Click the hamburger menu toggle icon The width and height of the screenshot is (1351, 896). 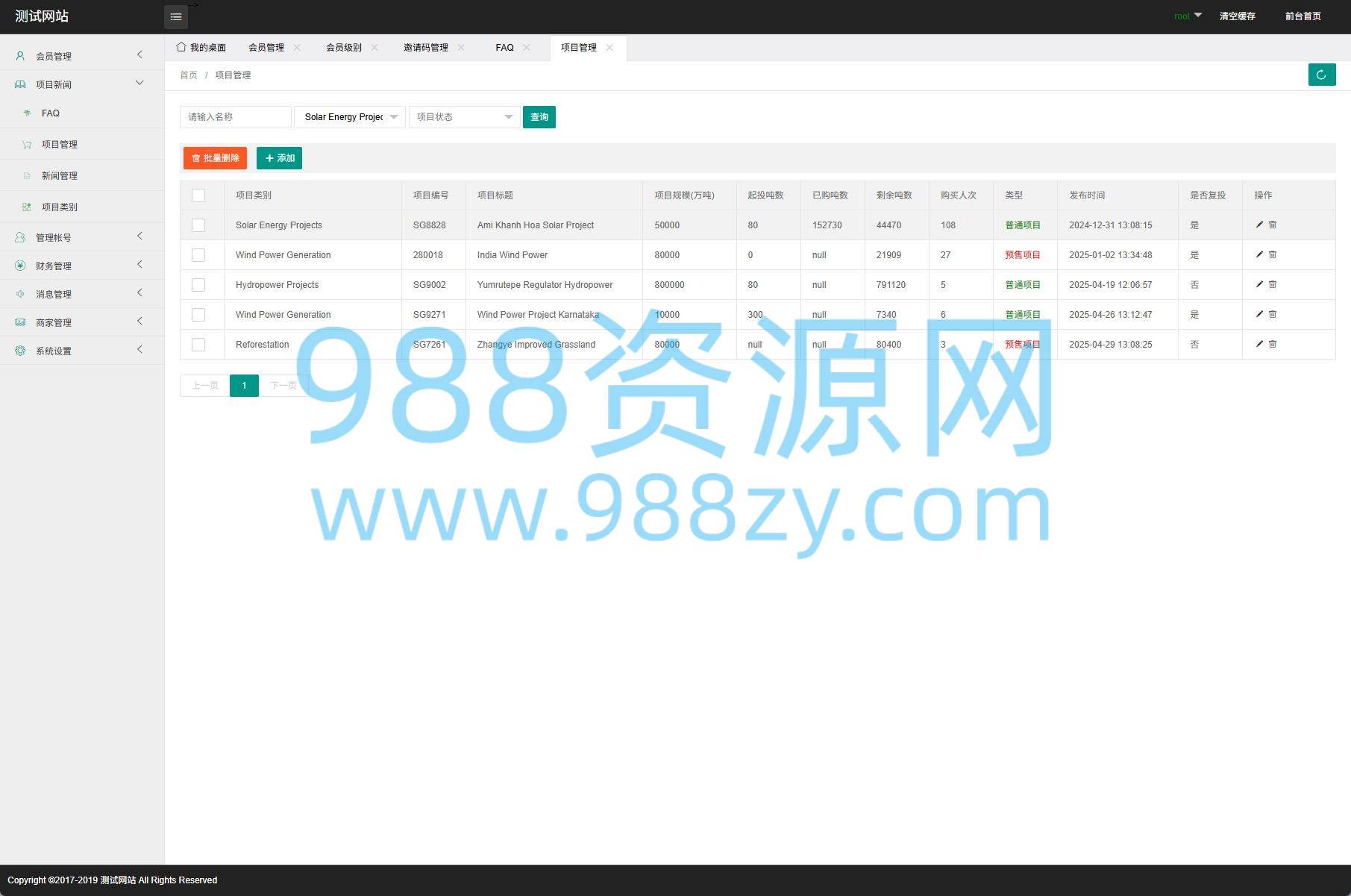coord(176,16)
